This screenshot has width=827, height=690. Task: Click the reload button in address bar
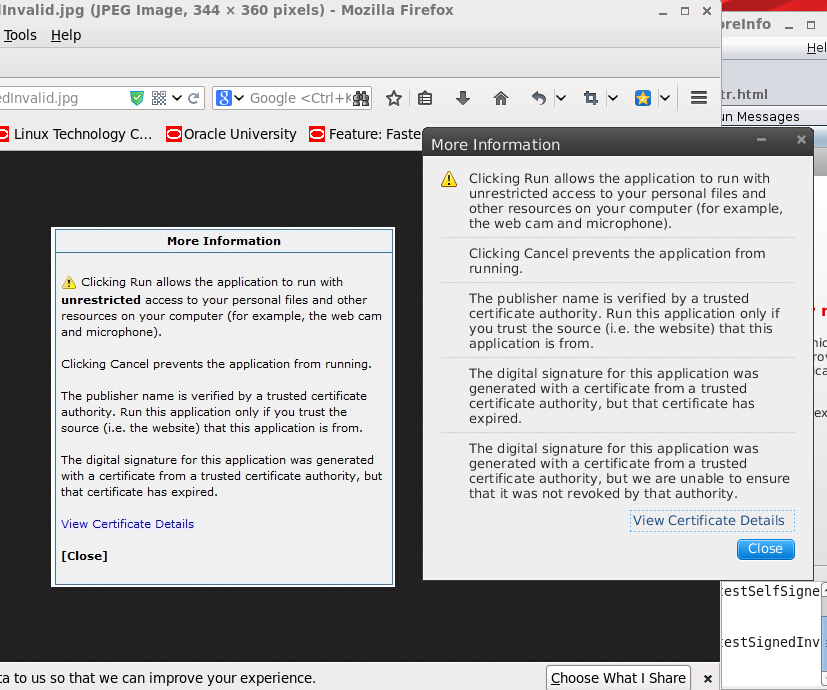point(194,98)
